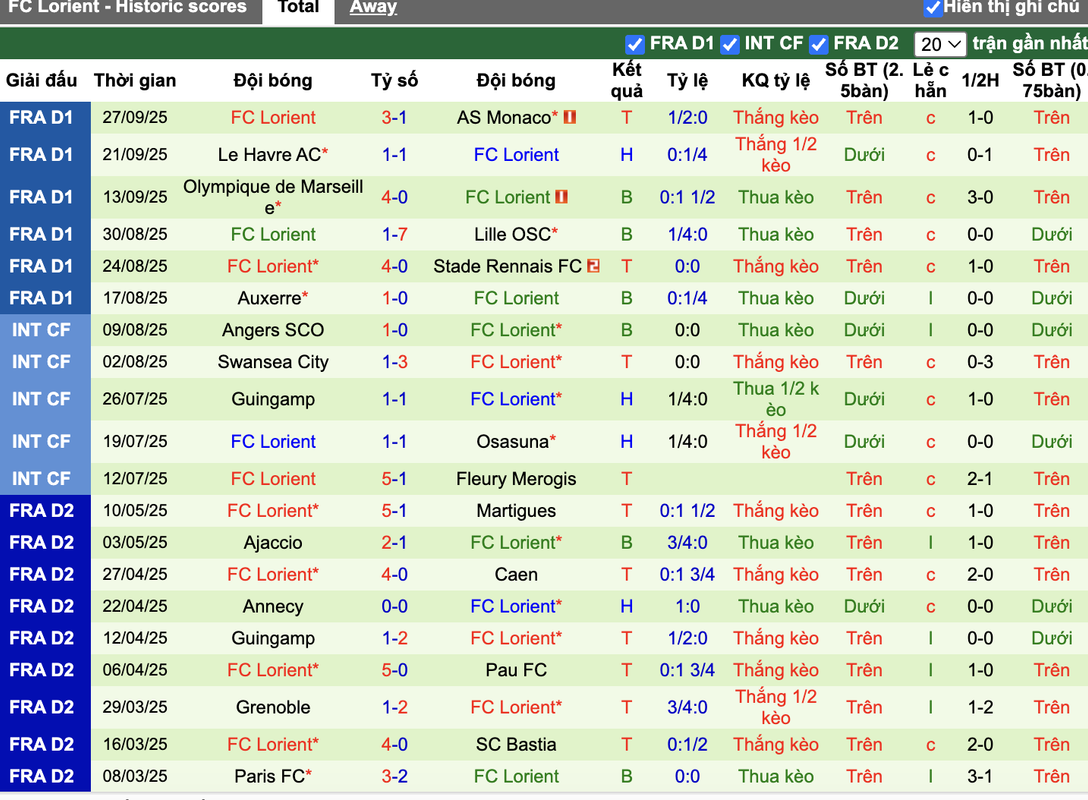This screenshot has width=1088, height=800.
Task: Click Paris FC team name
Action: [269, 776]
